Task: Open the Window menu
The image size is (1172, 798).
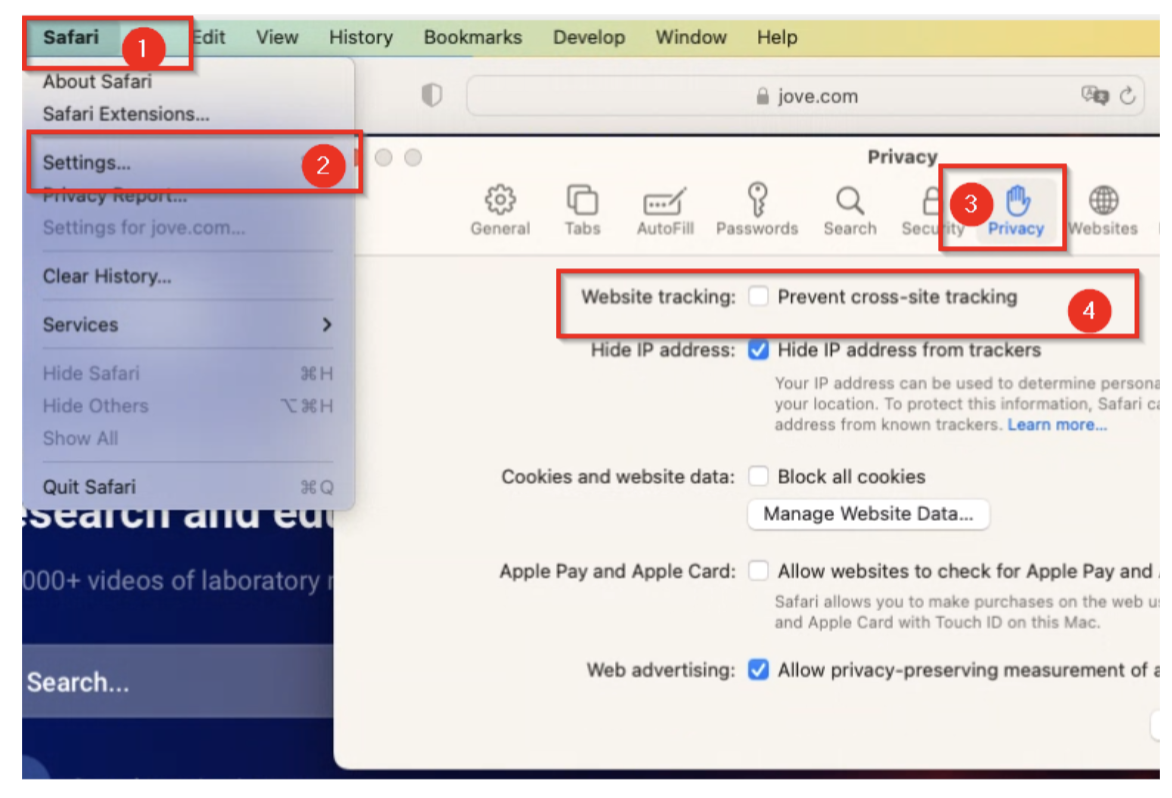Action: point(691,37)
